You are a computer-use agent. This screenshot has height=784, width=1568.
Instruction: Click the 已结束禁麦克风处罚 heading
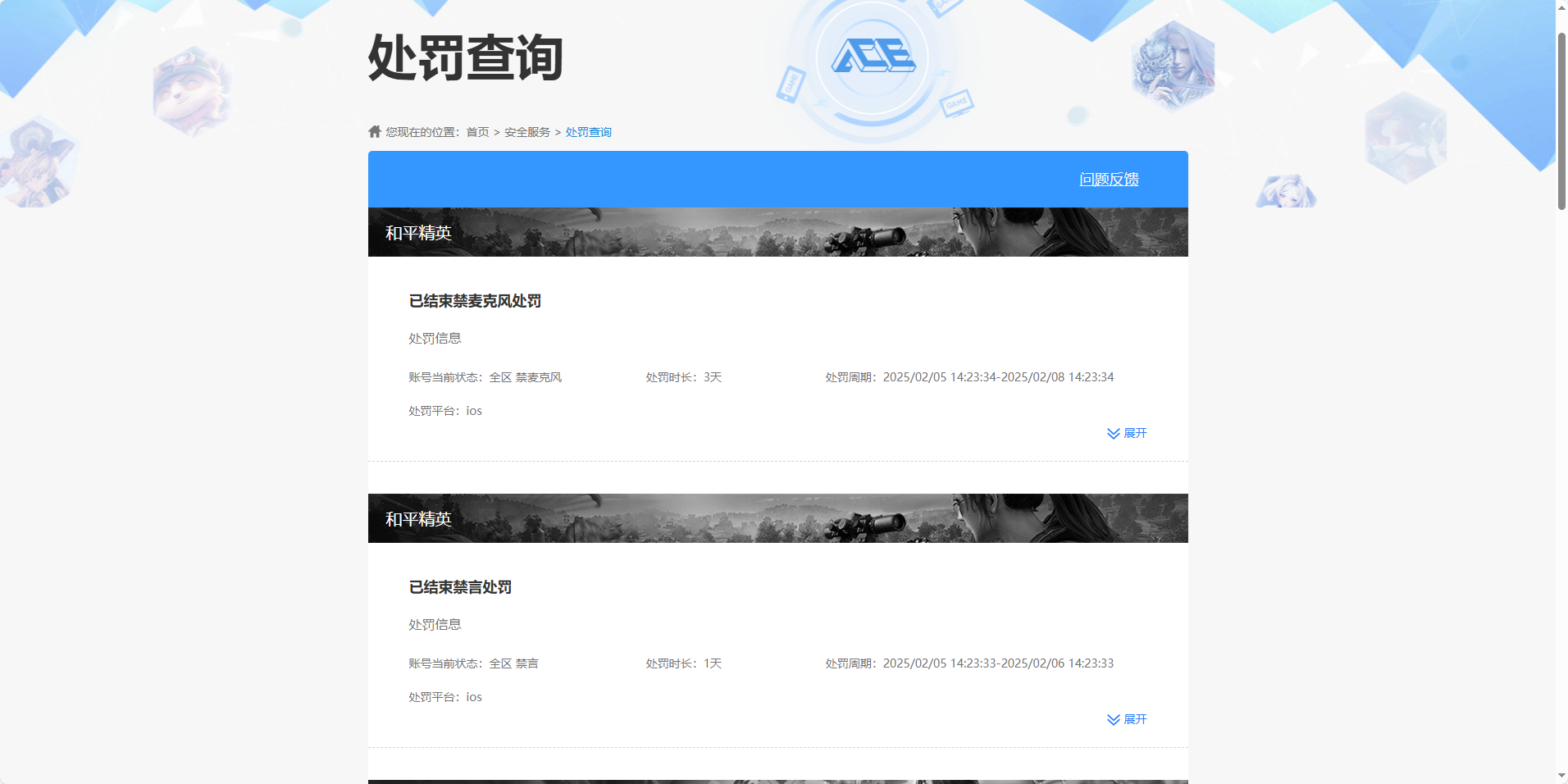[x=476, y=301]
